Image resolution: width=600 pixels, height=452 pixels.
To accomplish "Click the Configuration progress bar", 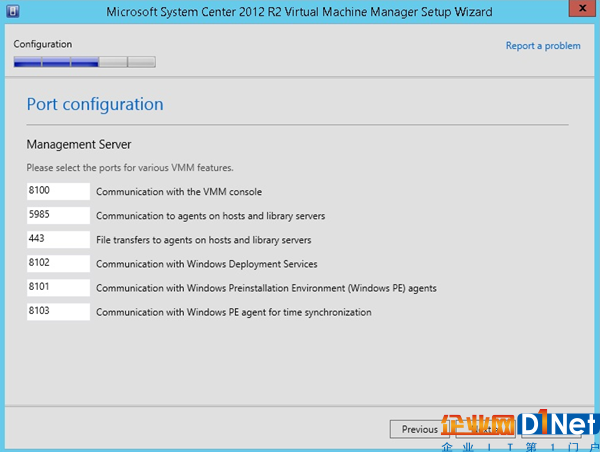I will [x=85, y=62].
